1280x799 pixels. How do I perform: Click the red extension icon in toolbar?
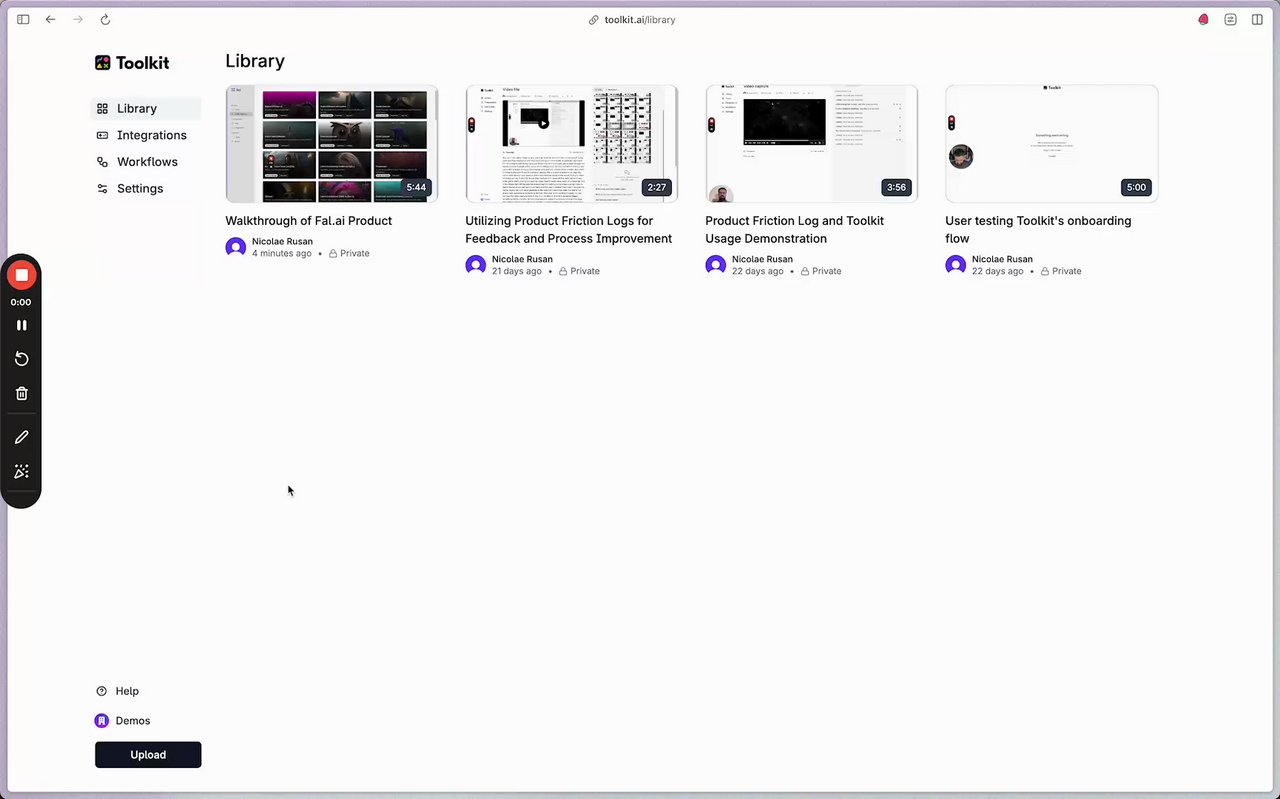1203,19
